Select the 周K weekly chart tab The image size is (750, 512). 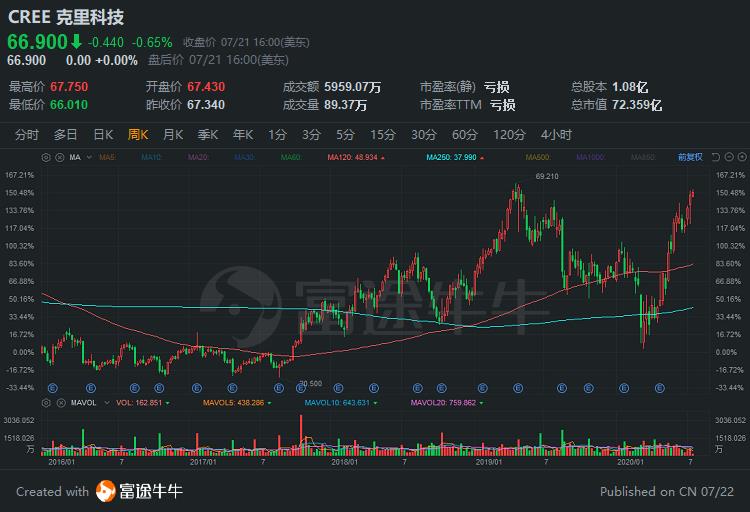[x=138, y=135]
